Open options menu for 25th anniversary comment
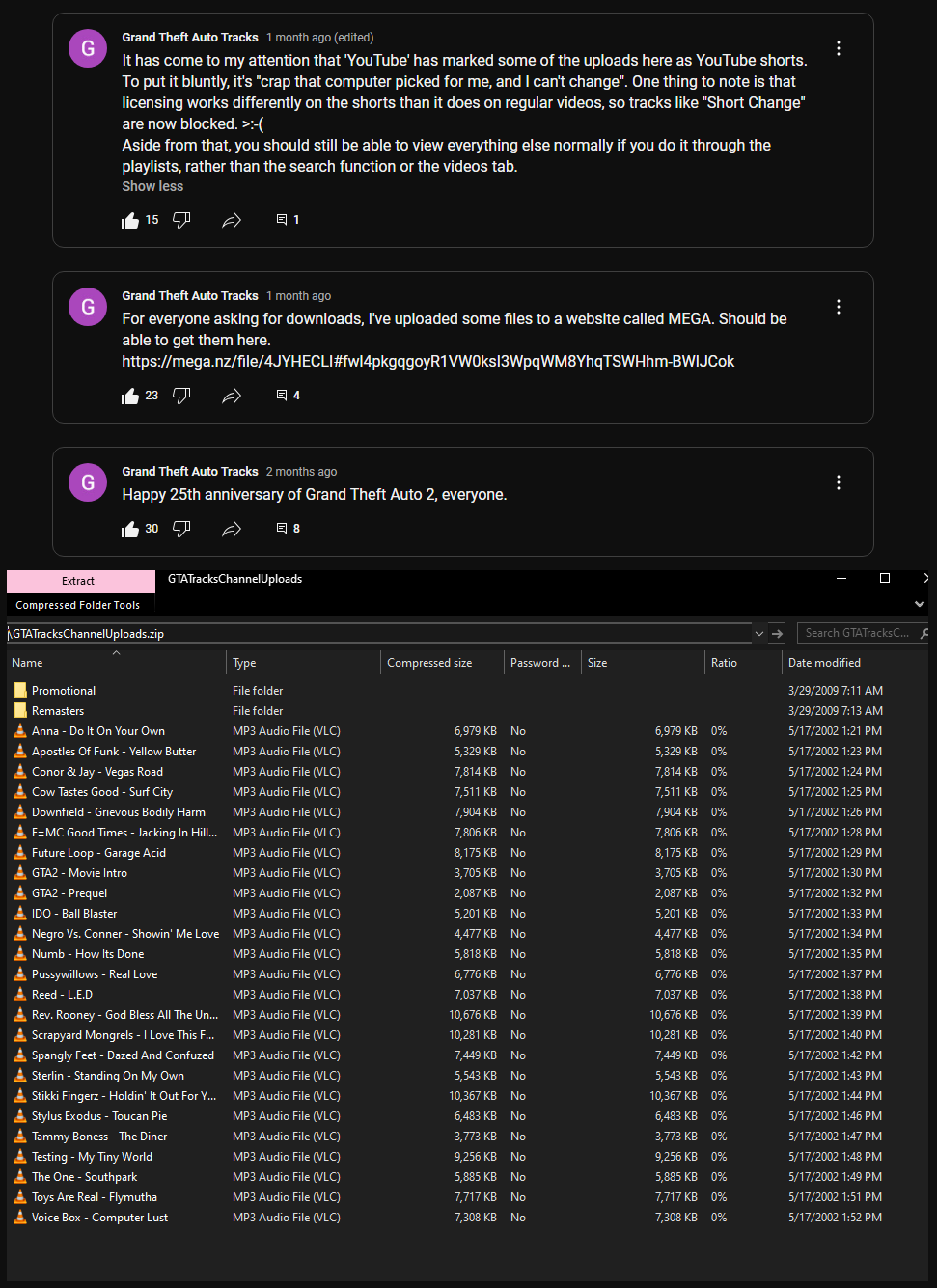 839,482
